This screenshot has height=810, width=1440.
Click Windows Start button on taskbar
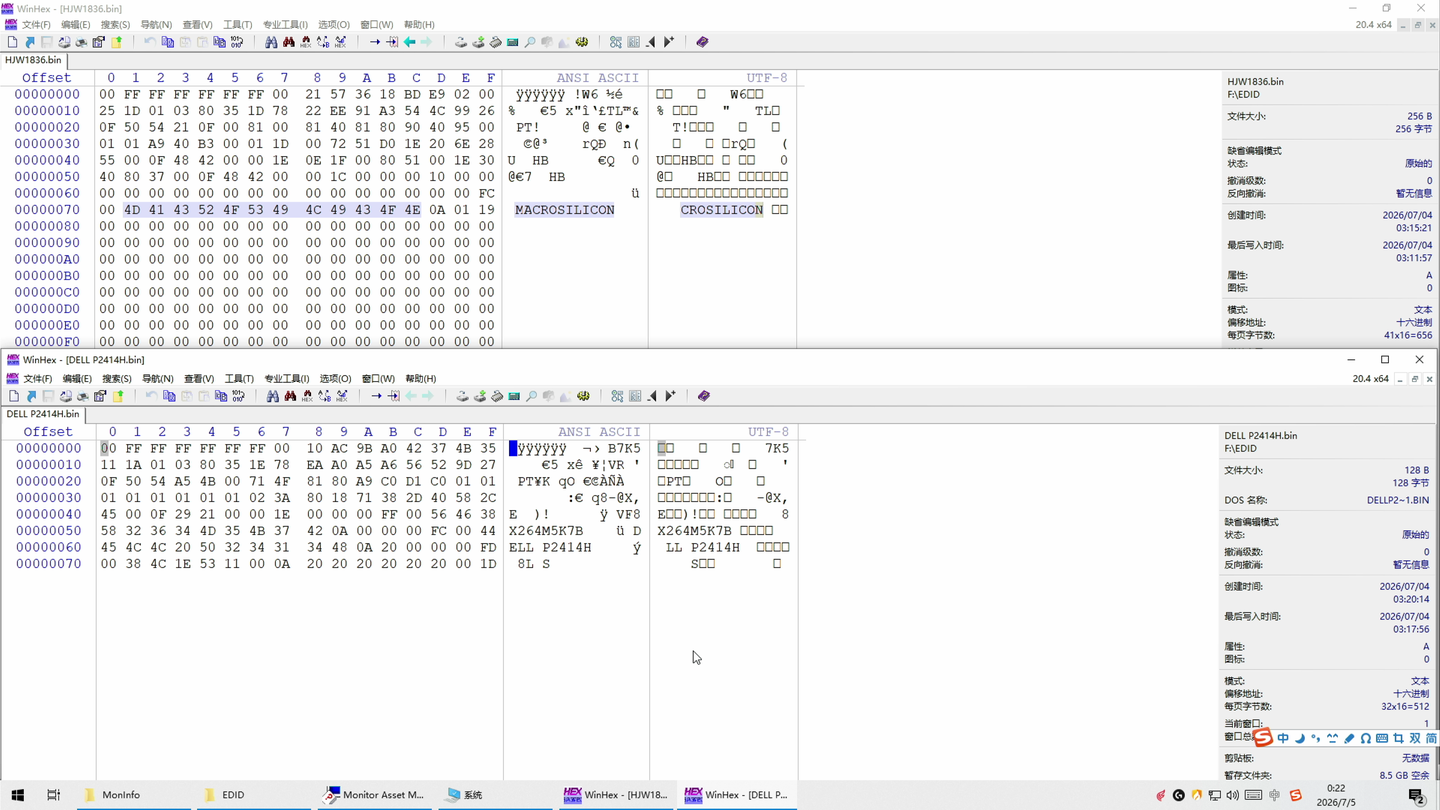coord(17,795)
